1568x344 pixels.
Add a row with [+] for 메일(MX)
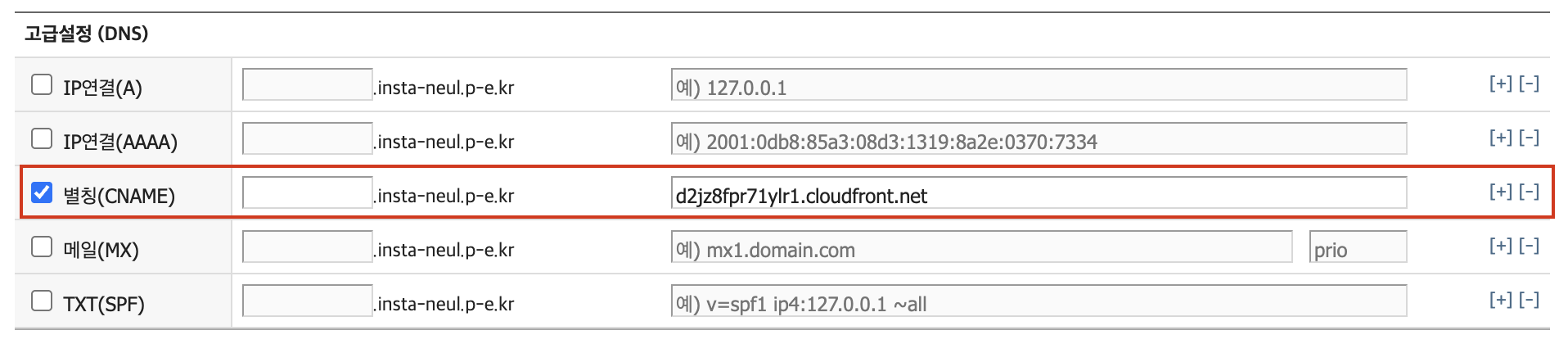coord(1501,246)
